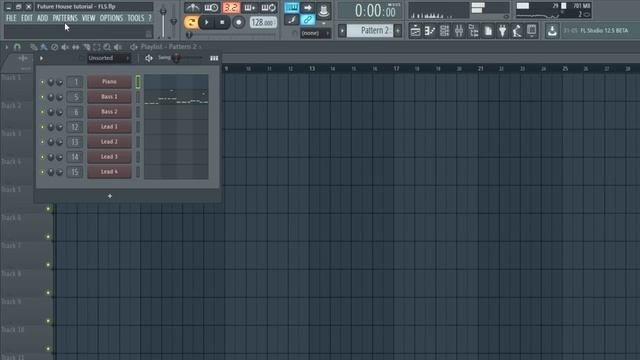This screenshot has height=360, width=640.
Task: Stop playback with the stop button
Action: [222, 22]
